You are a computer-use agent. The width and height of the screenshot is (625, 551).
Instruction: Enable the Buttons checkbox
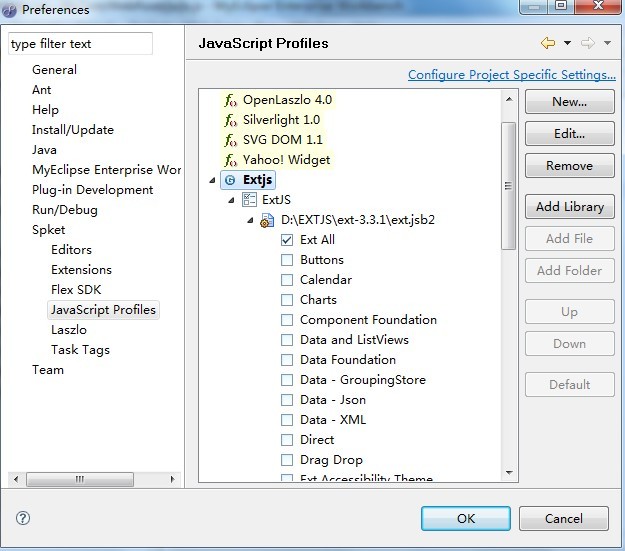[287, 260]
